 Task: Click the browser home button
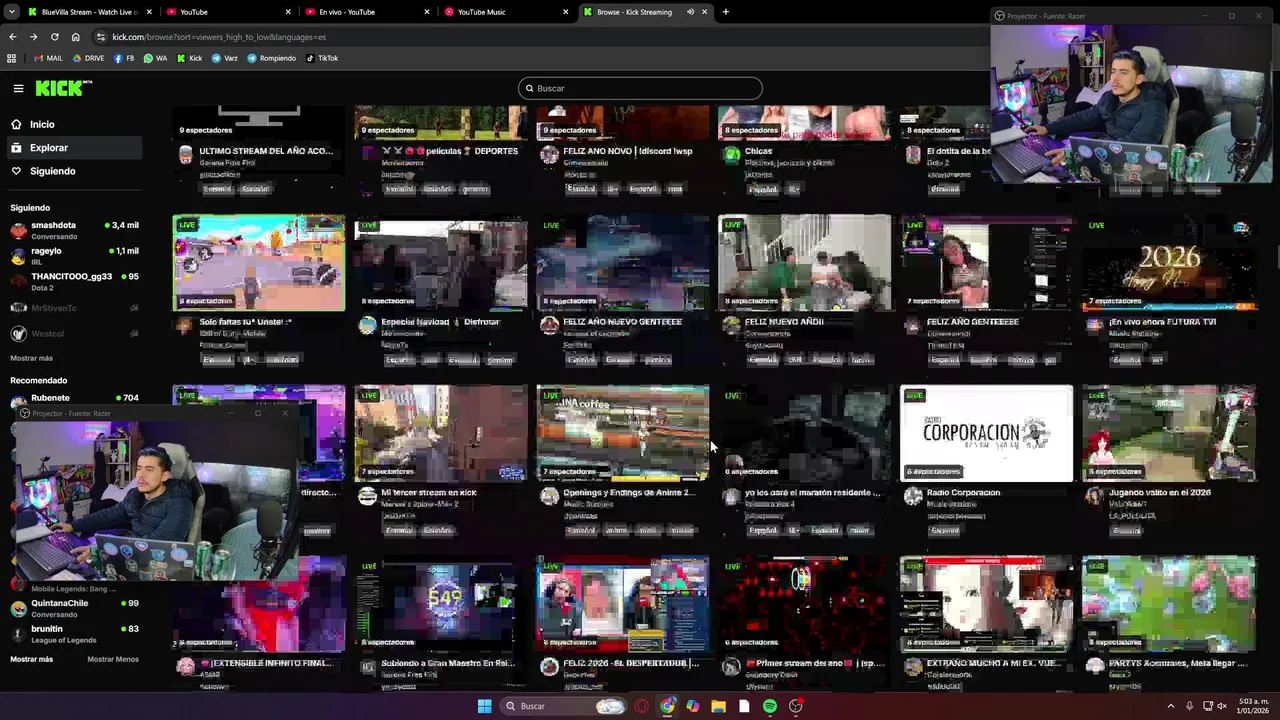75,37
